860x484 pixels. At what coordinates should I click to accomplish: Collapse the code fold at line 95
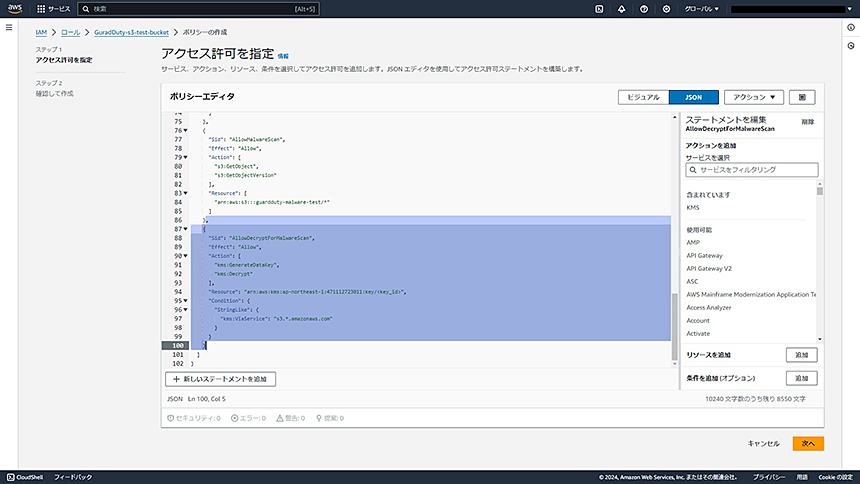click(x=185, y=301)
